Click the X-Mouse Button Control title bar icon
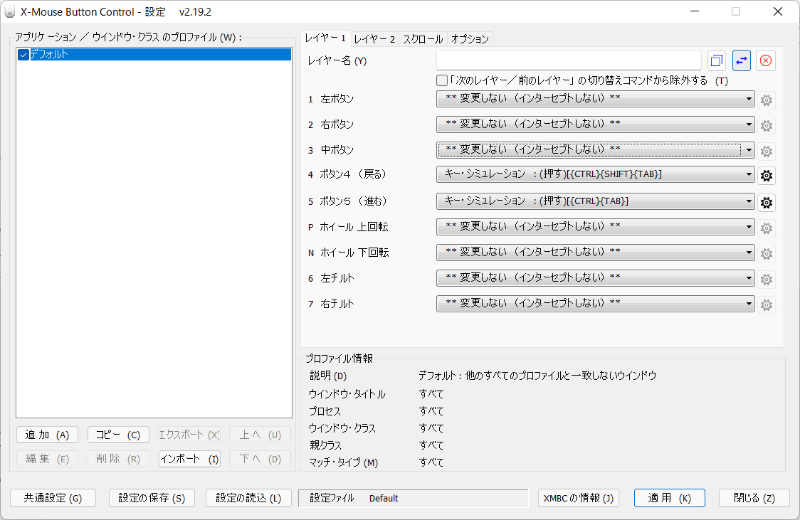The width and height of the screenshot is (800, 520). [10, 12]
